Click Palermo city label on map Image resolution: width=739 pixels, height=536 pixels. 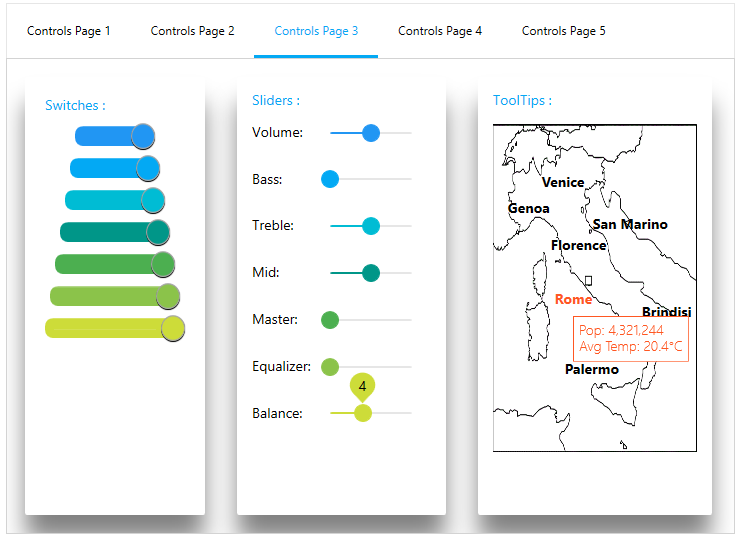click(591, 369)
